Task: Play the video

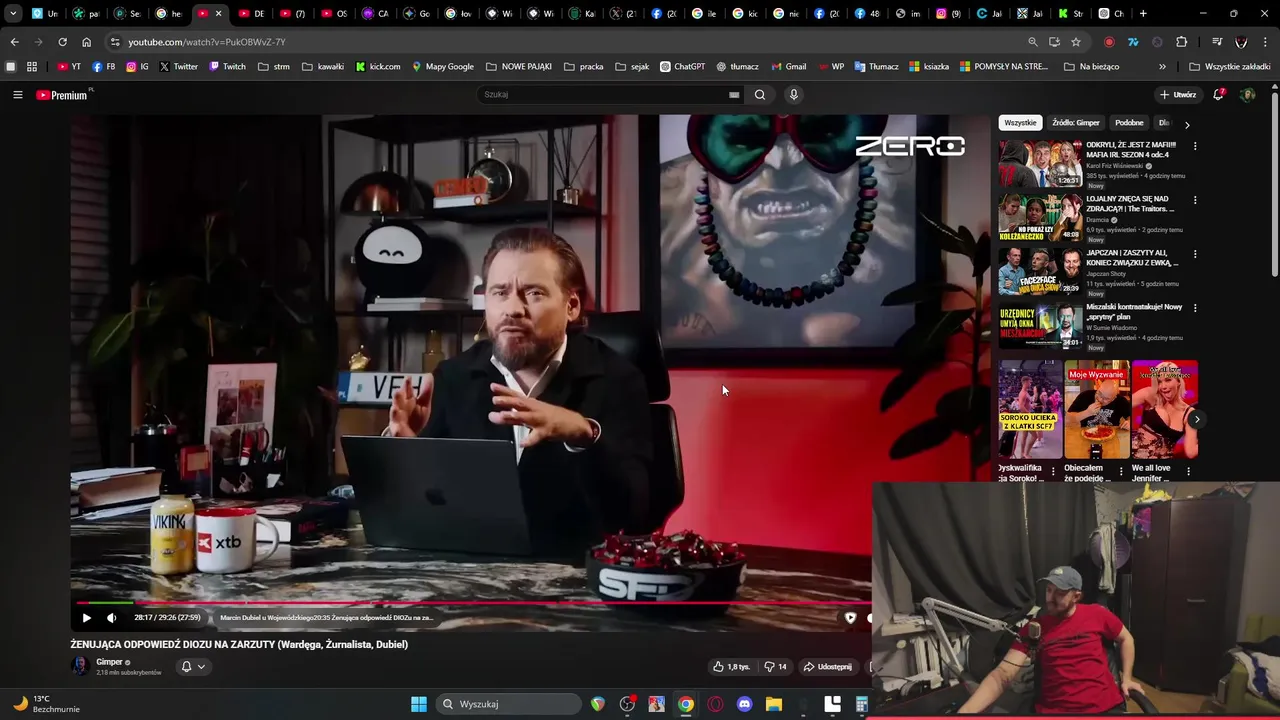Action: click(x=86, y=618)
